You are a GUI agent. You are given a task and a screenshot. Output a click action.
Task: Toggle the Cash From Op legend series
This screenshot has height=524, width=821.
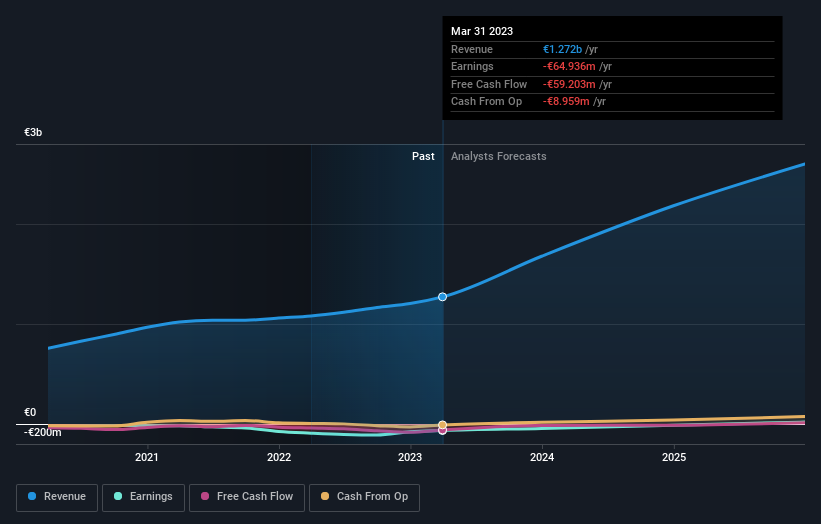[x=364, y=497]
